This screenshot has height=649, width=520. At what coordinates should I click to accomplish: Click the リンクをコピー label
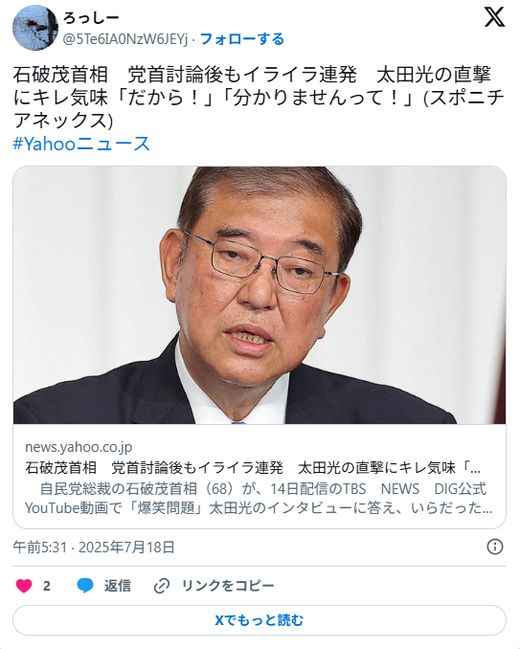tap(228, 586)
